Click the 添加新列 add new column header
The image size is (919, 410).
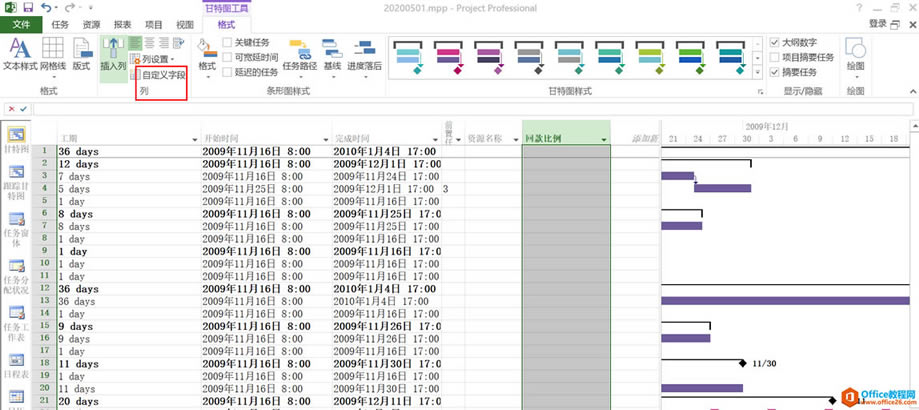point(645,139)
